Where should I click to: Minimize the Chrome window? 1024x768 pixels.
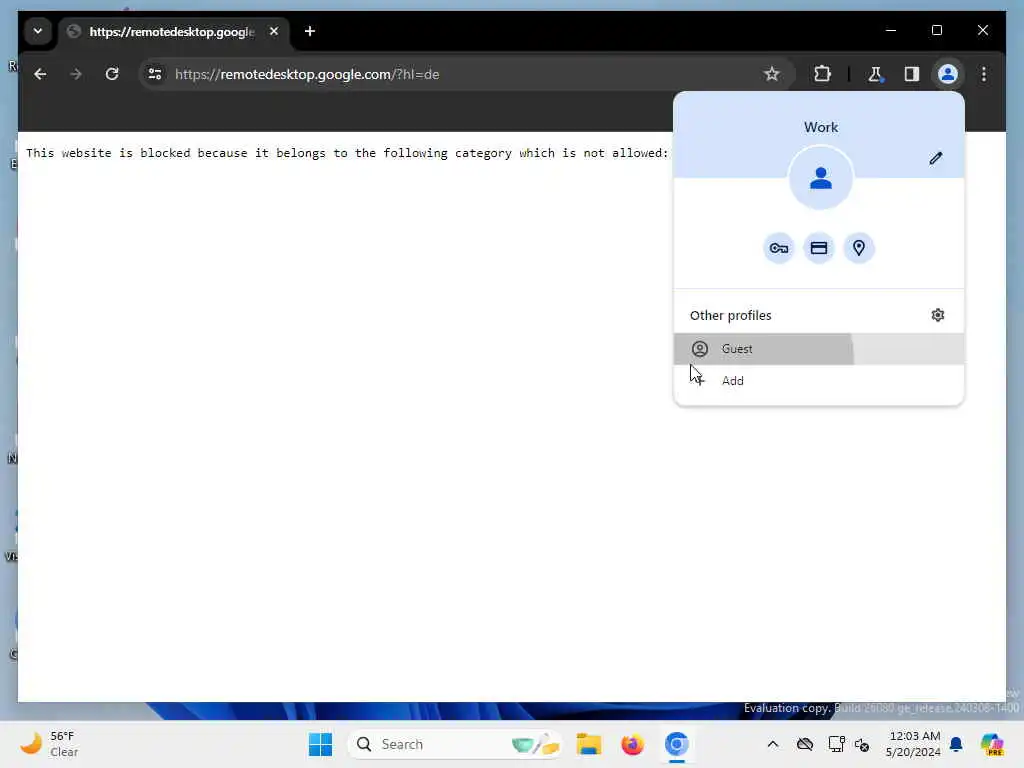coord(891,30)
